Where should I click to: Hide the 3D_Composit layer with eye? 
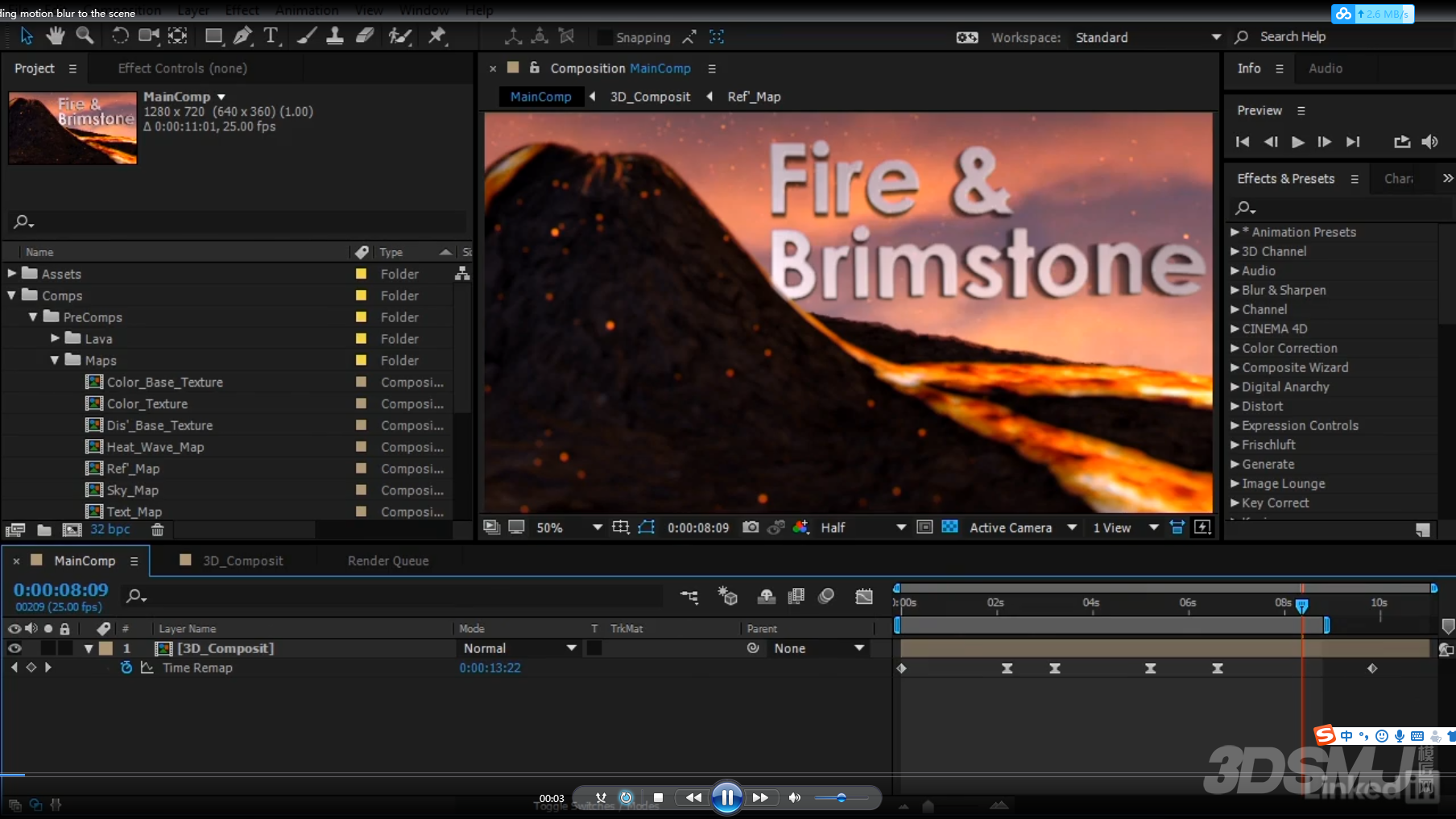14,648
